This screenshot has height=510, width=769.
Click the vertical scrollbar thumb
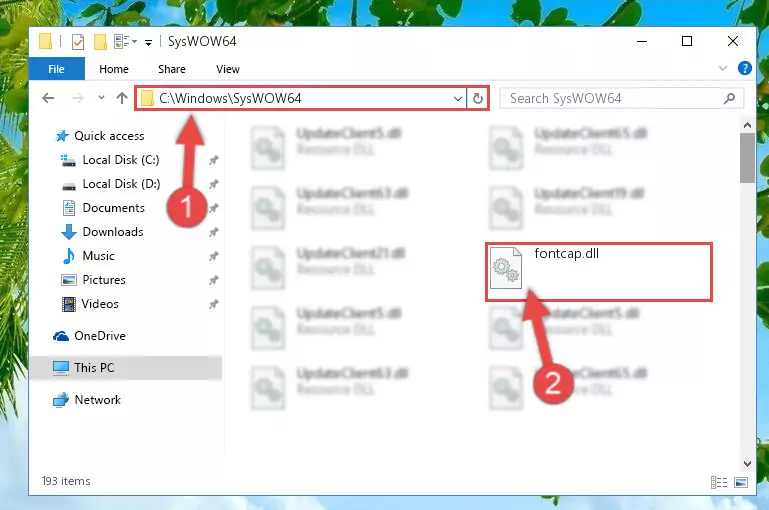tap(747, 158)
